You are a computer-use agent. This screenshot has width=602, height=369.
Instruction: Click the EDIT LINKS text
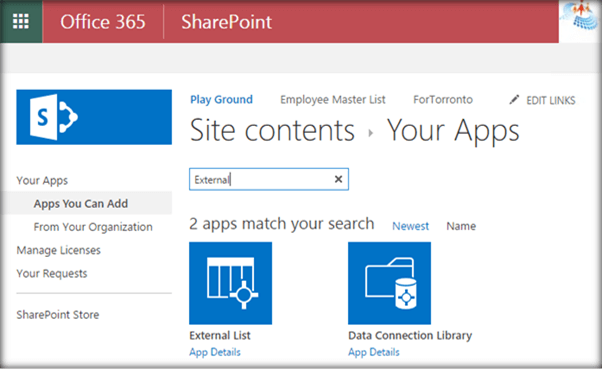pyautogui.click(x=551, y=101)
